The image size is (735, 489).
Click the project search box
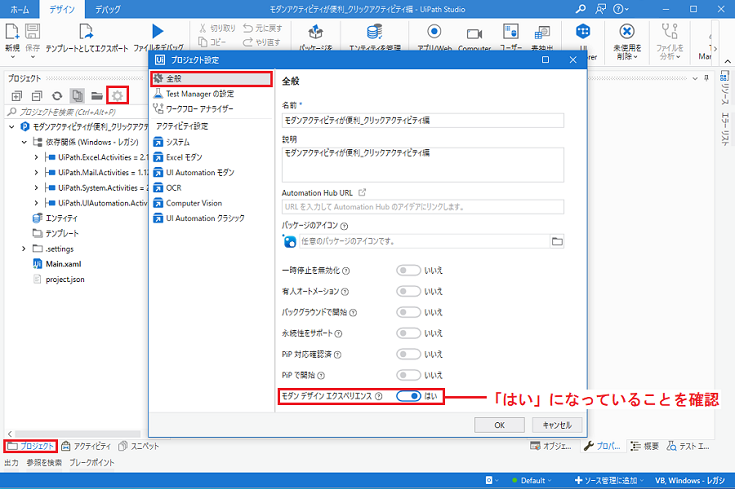click(77, 112)
